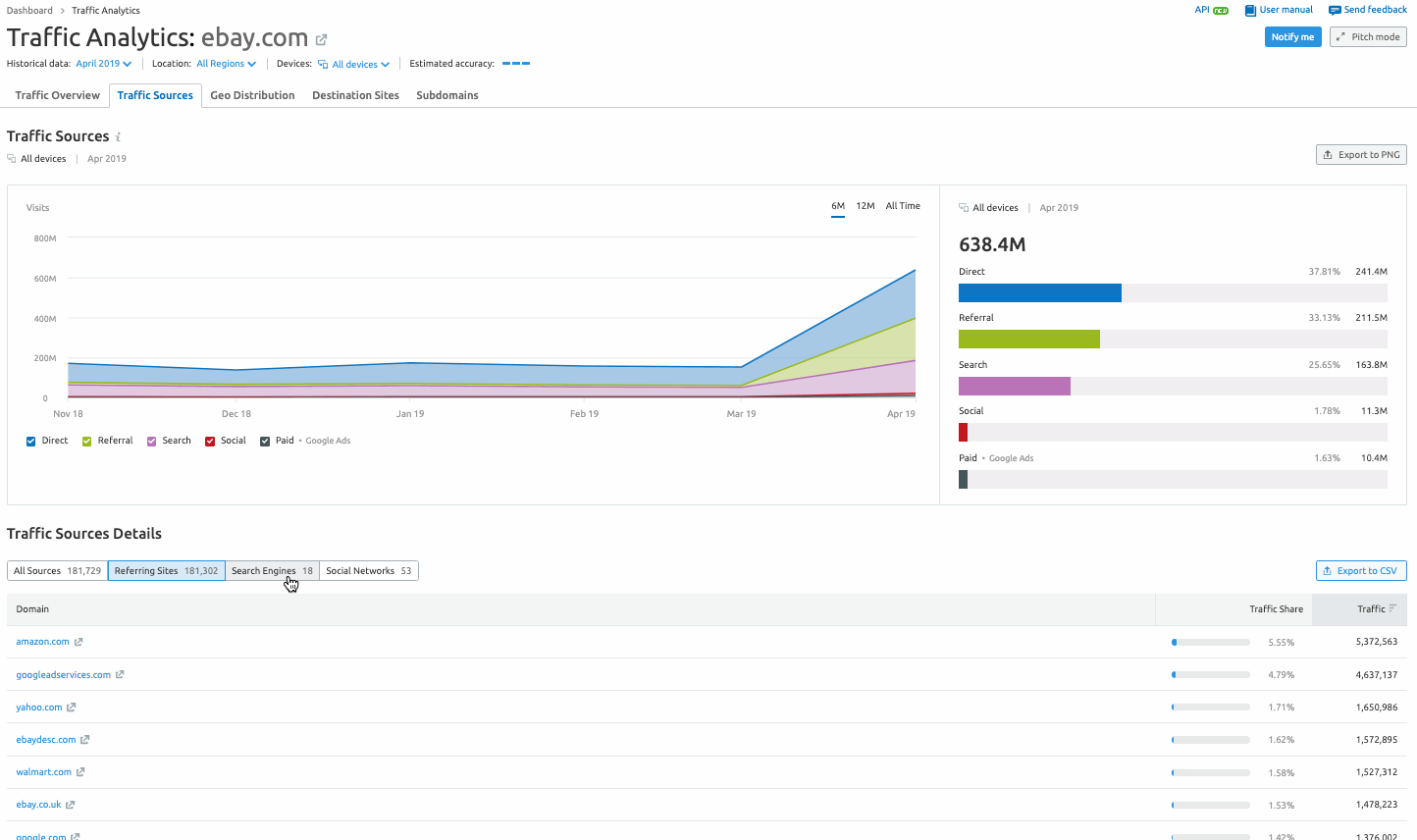Toggle the Paid Google Ads checkbox
This screenshot has height=840, width=1417.
(x=265, y=442)
